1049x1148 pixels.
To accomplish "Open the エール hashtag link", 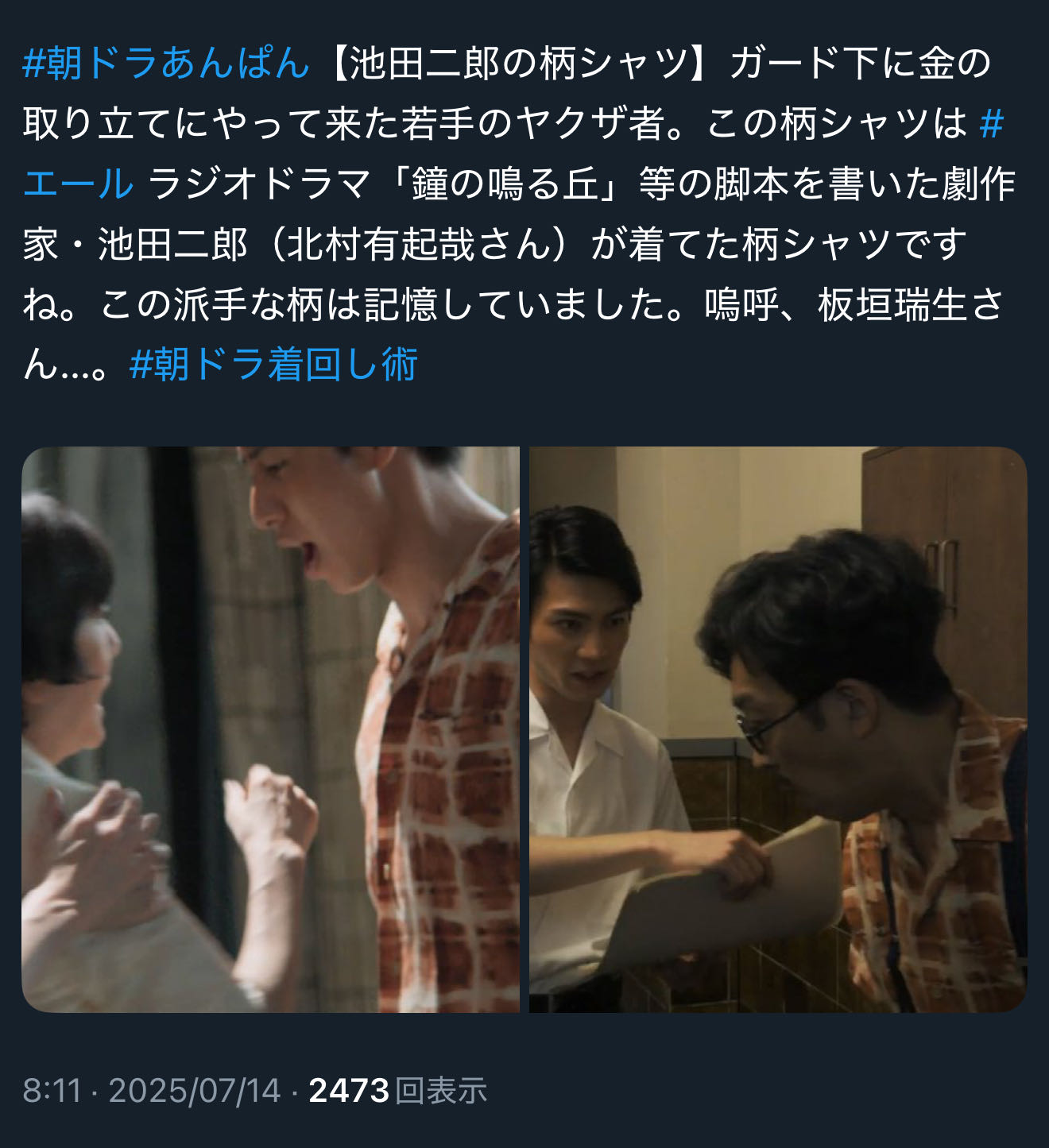I will (79, 184).
